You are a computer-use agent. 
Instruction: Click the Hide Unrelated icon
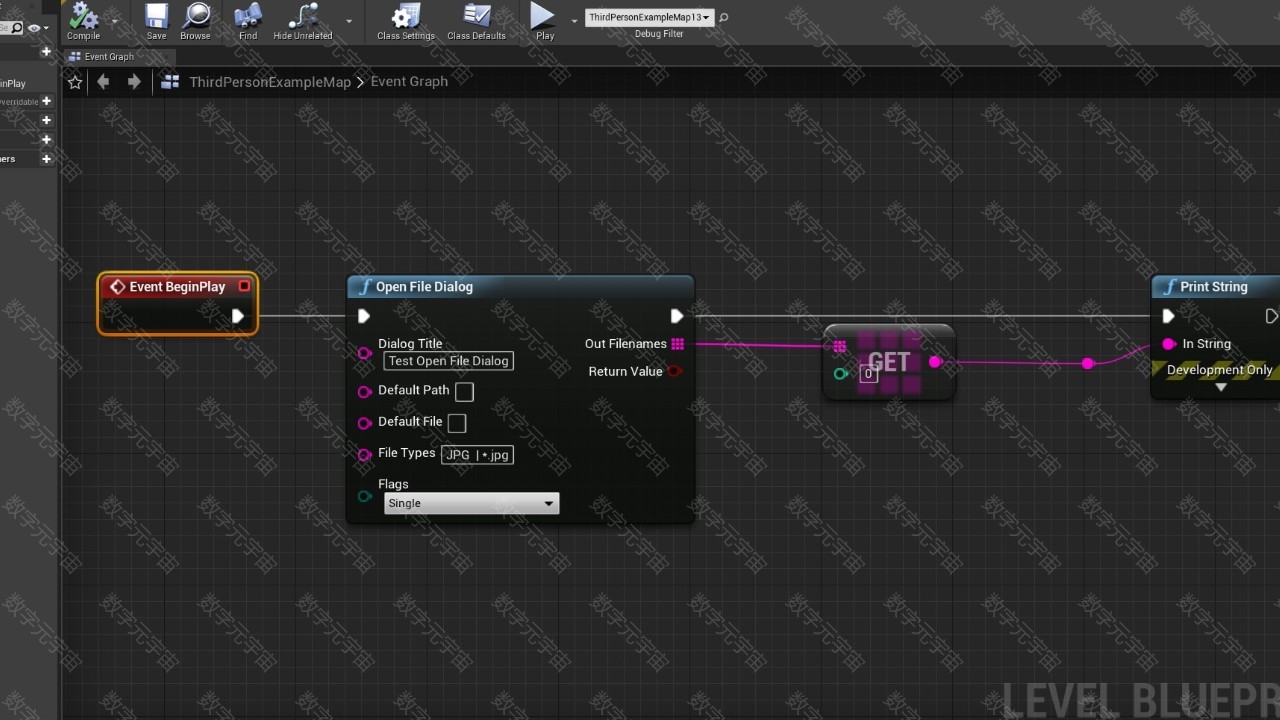(302, 17)
